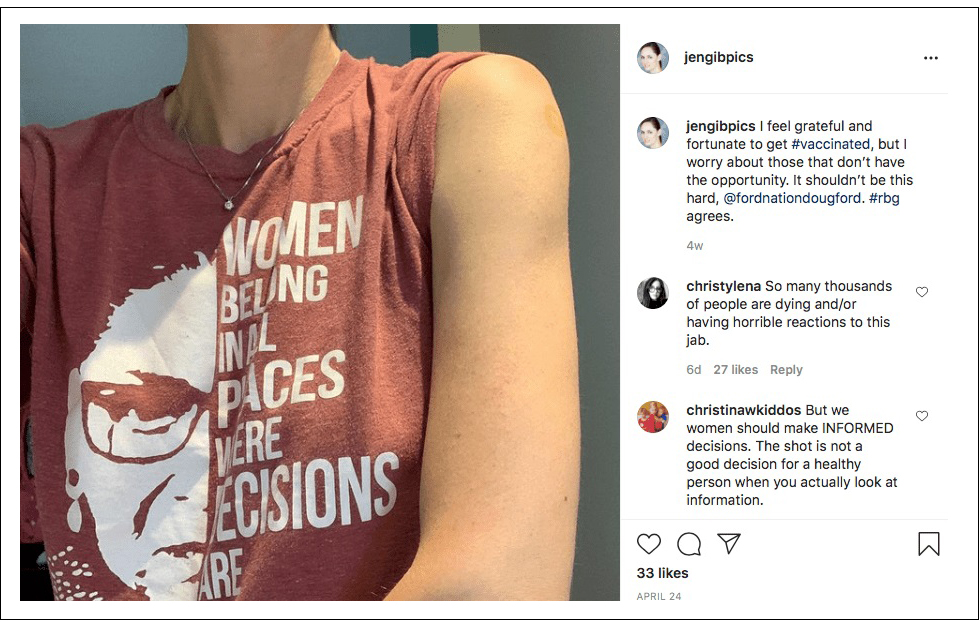Like christylena's comment
The height and width of the screenshot is (625, 979).
pyautogui.click(x=922, y=292)
